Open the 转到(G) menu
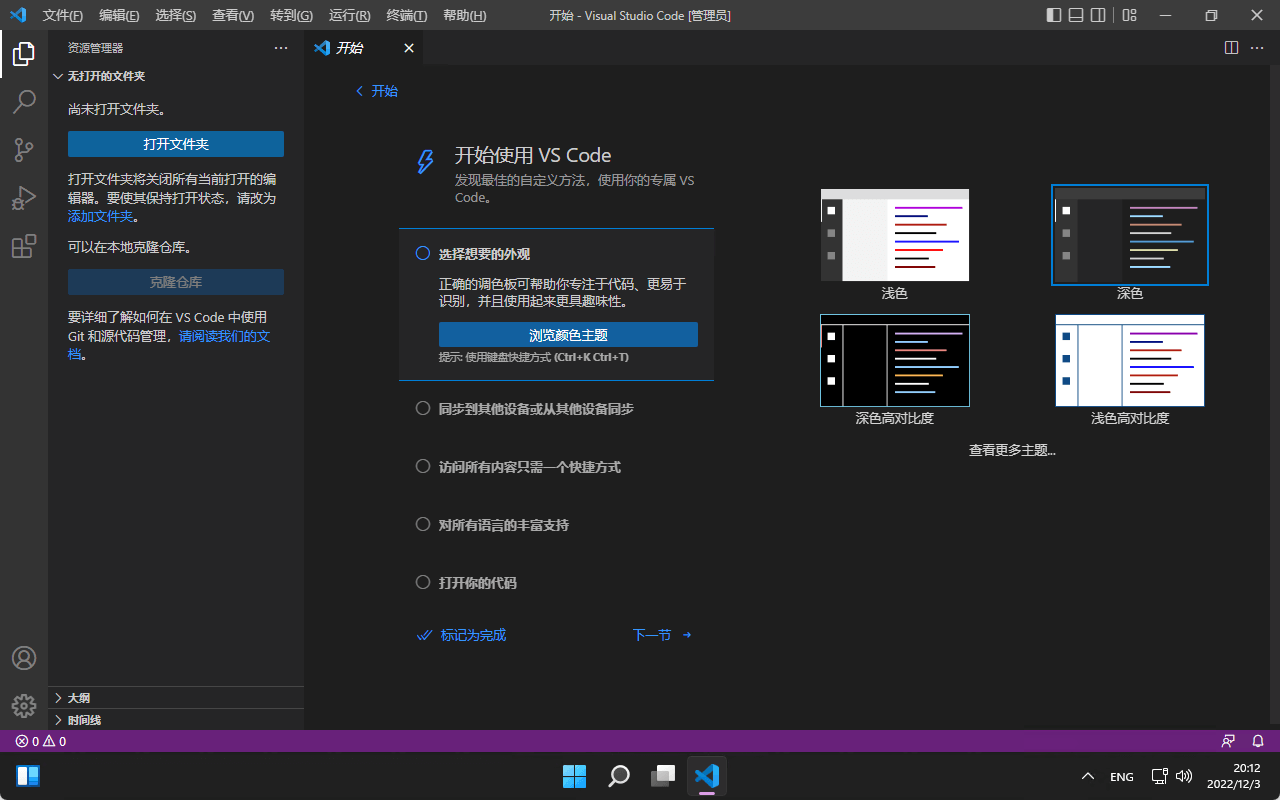This screenshot has height=800, width=1280. pos(291,16)
